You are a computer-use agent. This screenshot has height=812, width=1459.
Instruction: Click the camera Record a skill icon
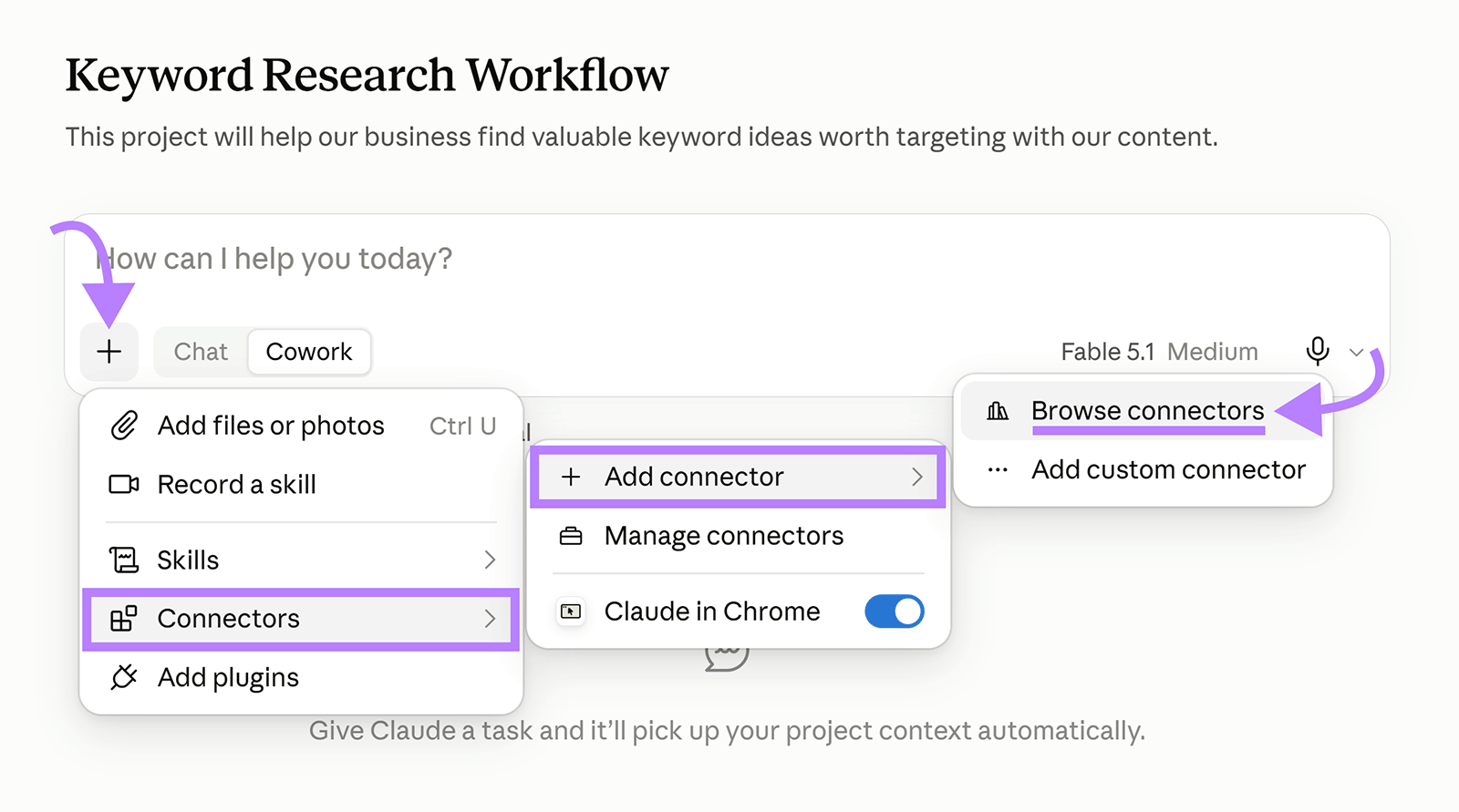pyautogui.click(x=124, y=484)
